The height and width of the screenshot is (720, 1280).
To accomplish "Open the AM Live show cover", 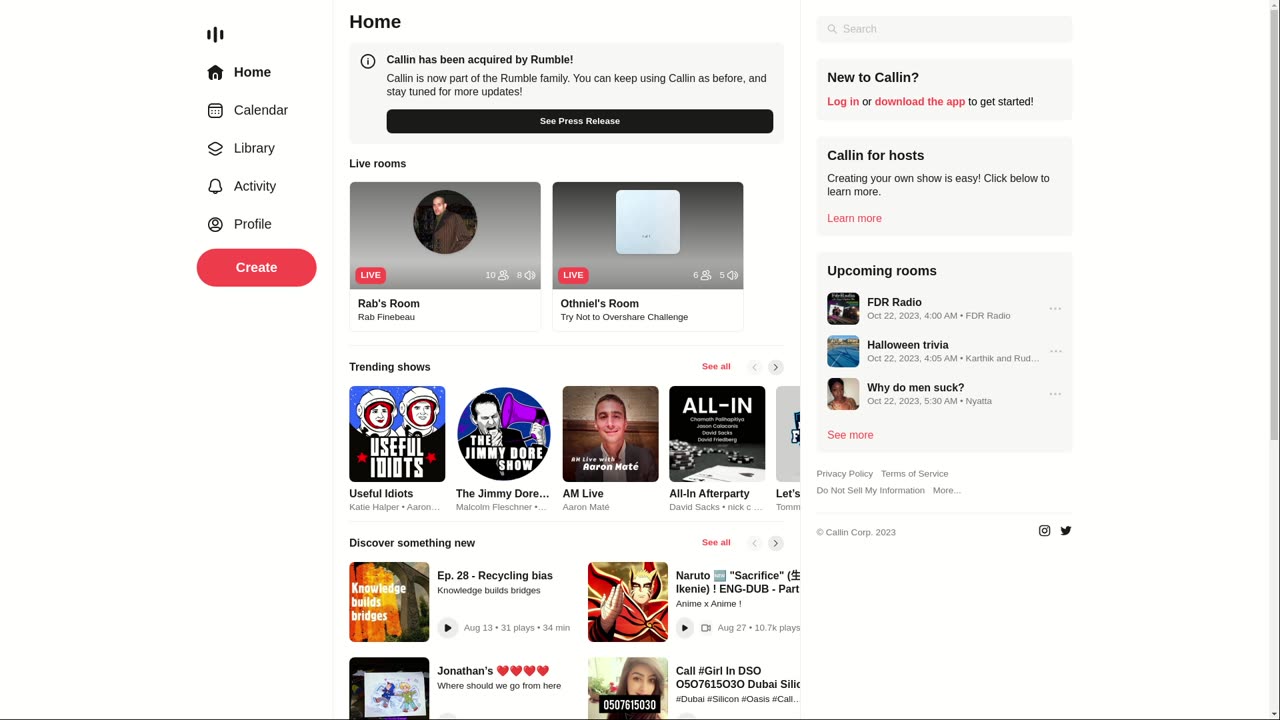I will click(x=610, y=434).
